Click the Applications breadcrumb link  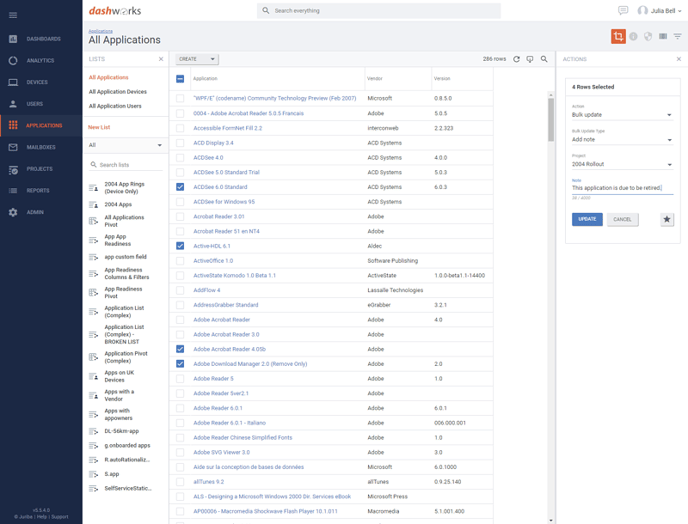(100, 31)
